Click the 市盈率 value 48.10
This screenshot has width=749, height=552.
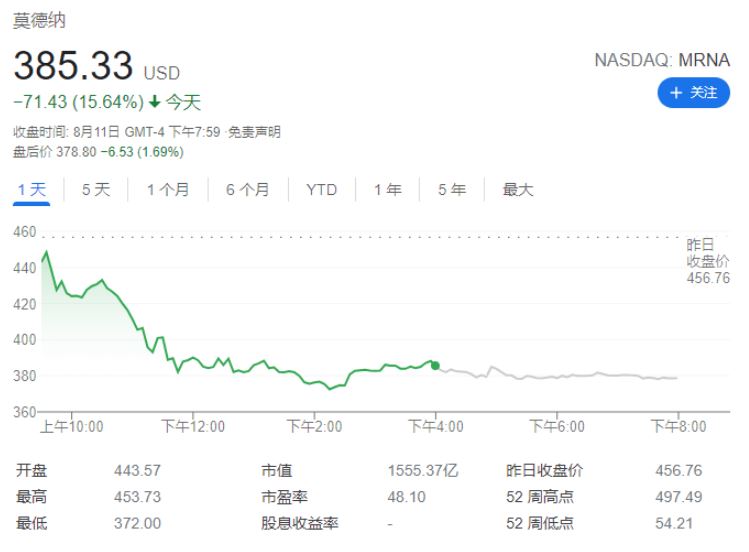pyautogui.click(x=405, y=497)
